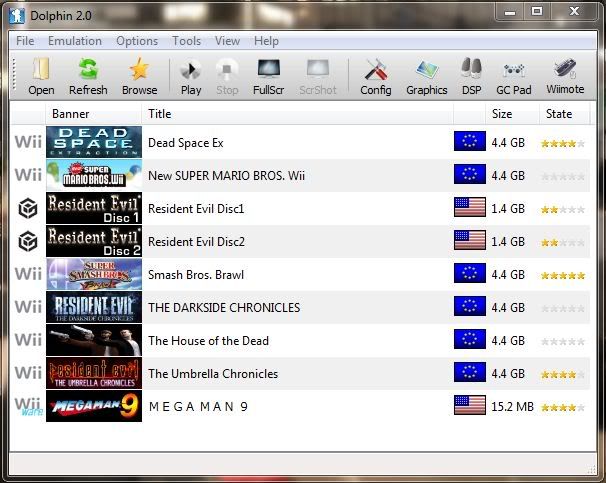Sort by the State column header
606x483 pixels.
click(564, 114)
